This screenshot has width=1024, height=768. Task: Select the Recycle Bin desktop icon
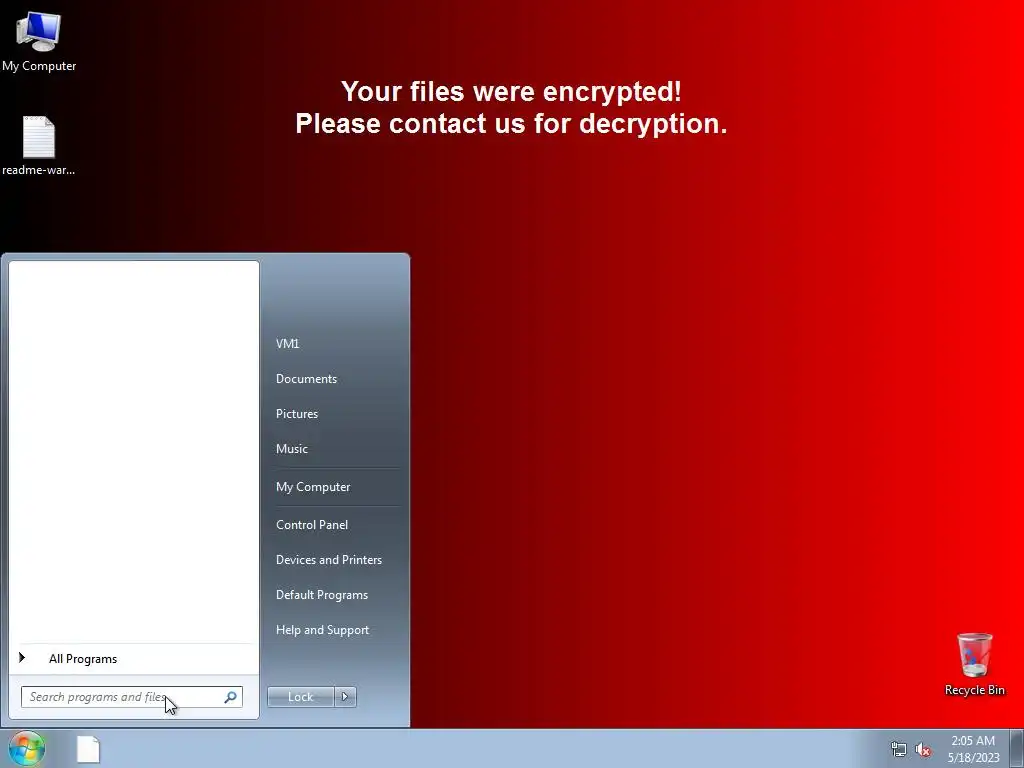pos(974,664)
